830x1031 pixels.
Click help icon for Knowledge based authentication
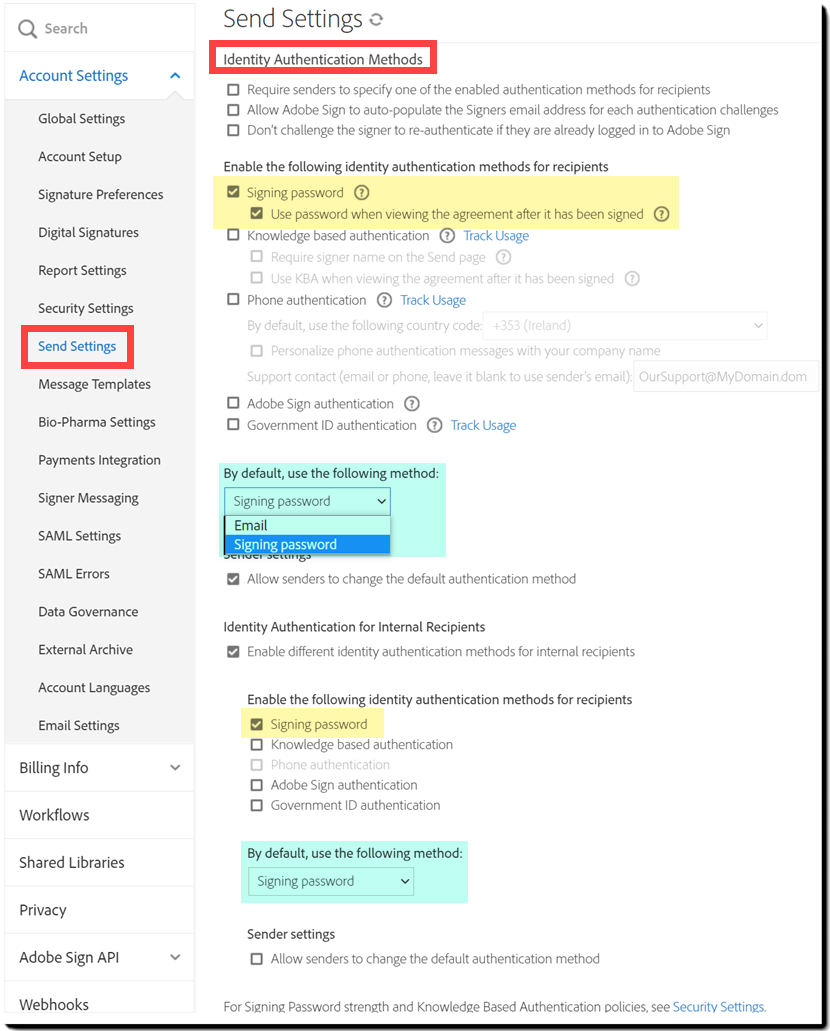pyautogui.click(x=447, y=236)
